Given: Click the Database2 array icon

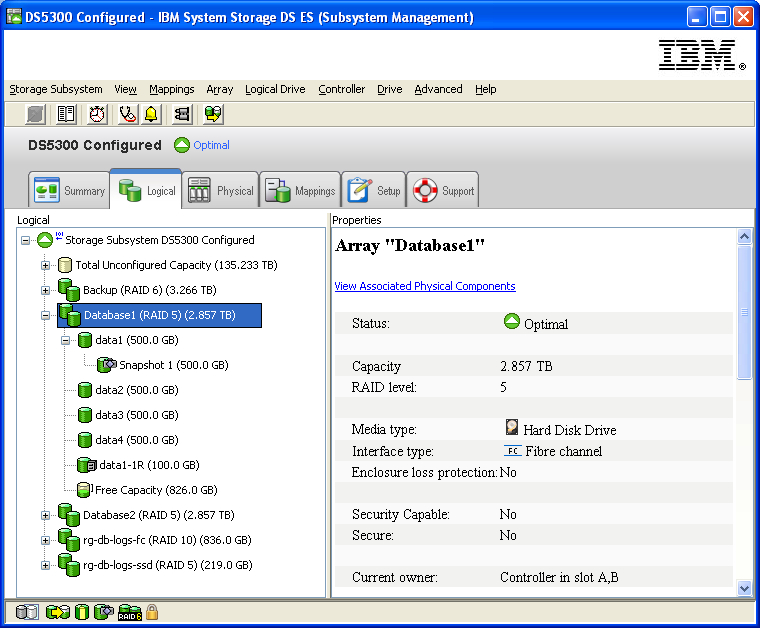Looking at the screenshot, I should (x=69, y=515).
